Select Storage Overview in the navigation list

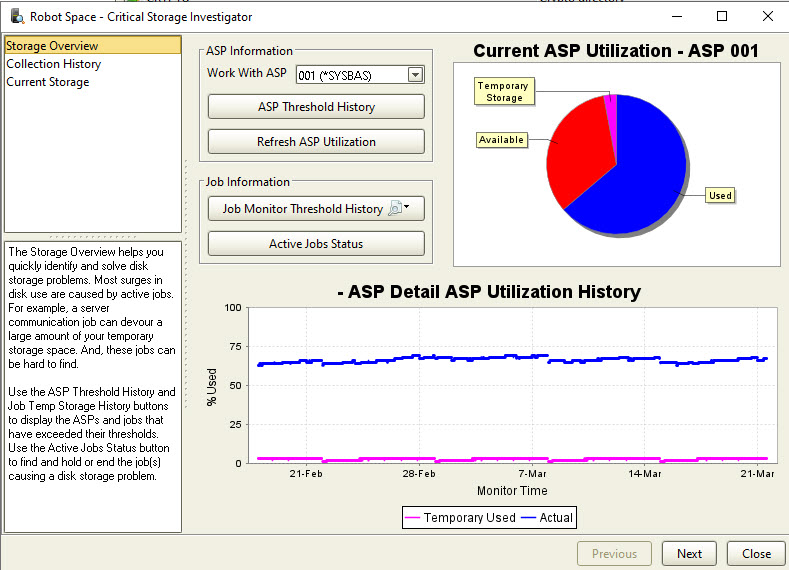[x=93, y=45]
